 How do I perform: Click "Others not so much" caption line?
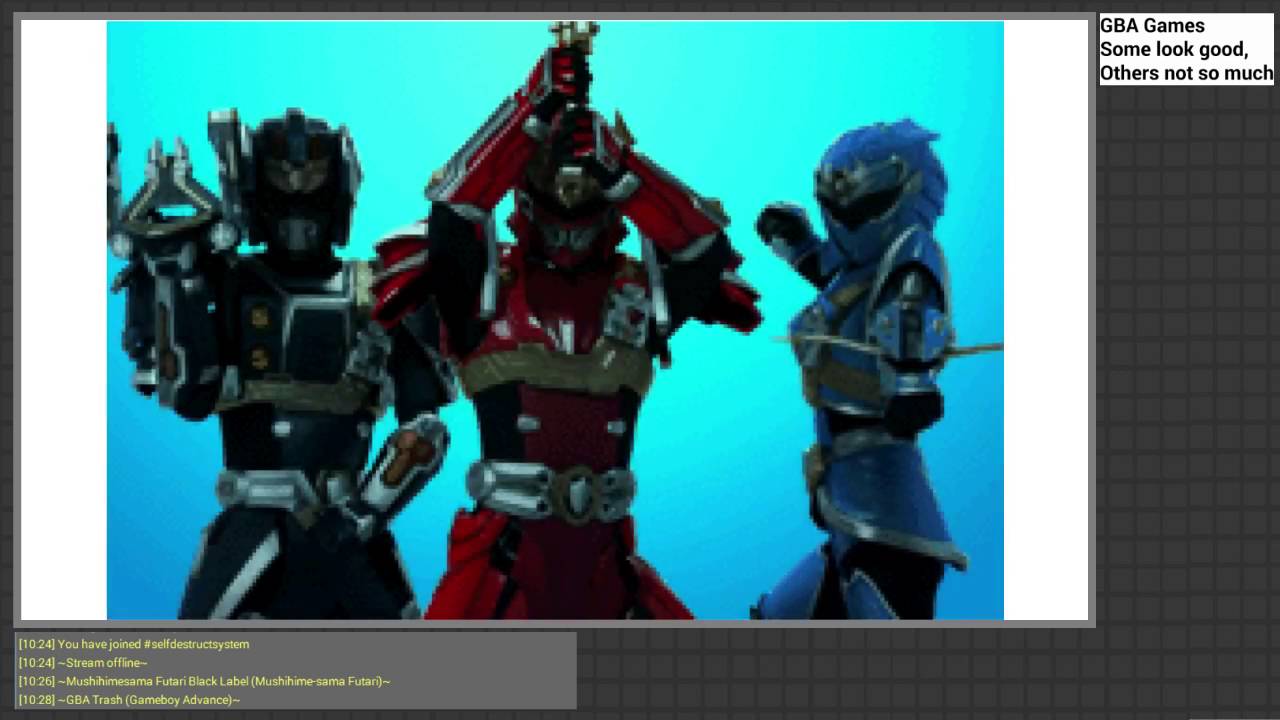[1186, 73]
